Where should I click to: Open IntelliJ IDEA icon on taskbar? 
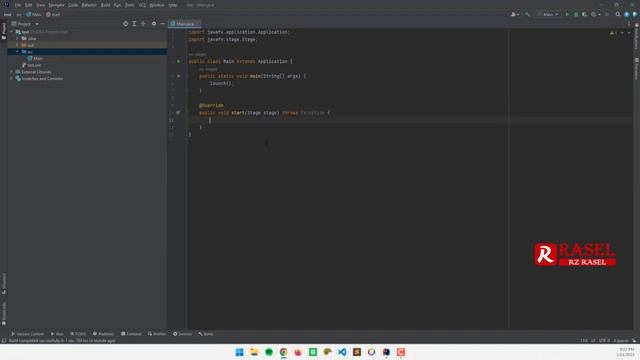coord(386,352)
